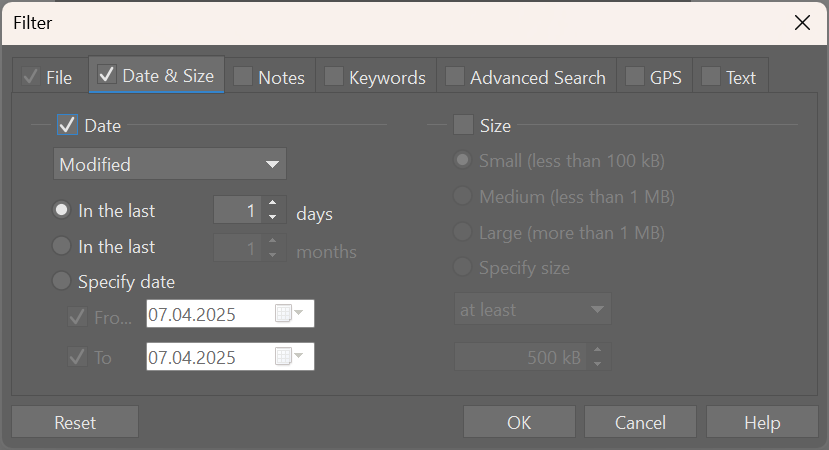Select 'In the last' days radio button
Image resolution: width=829 pixels, height=450 pixels.
[61, 210]
